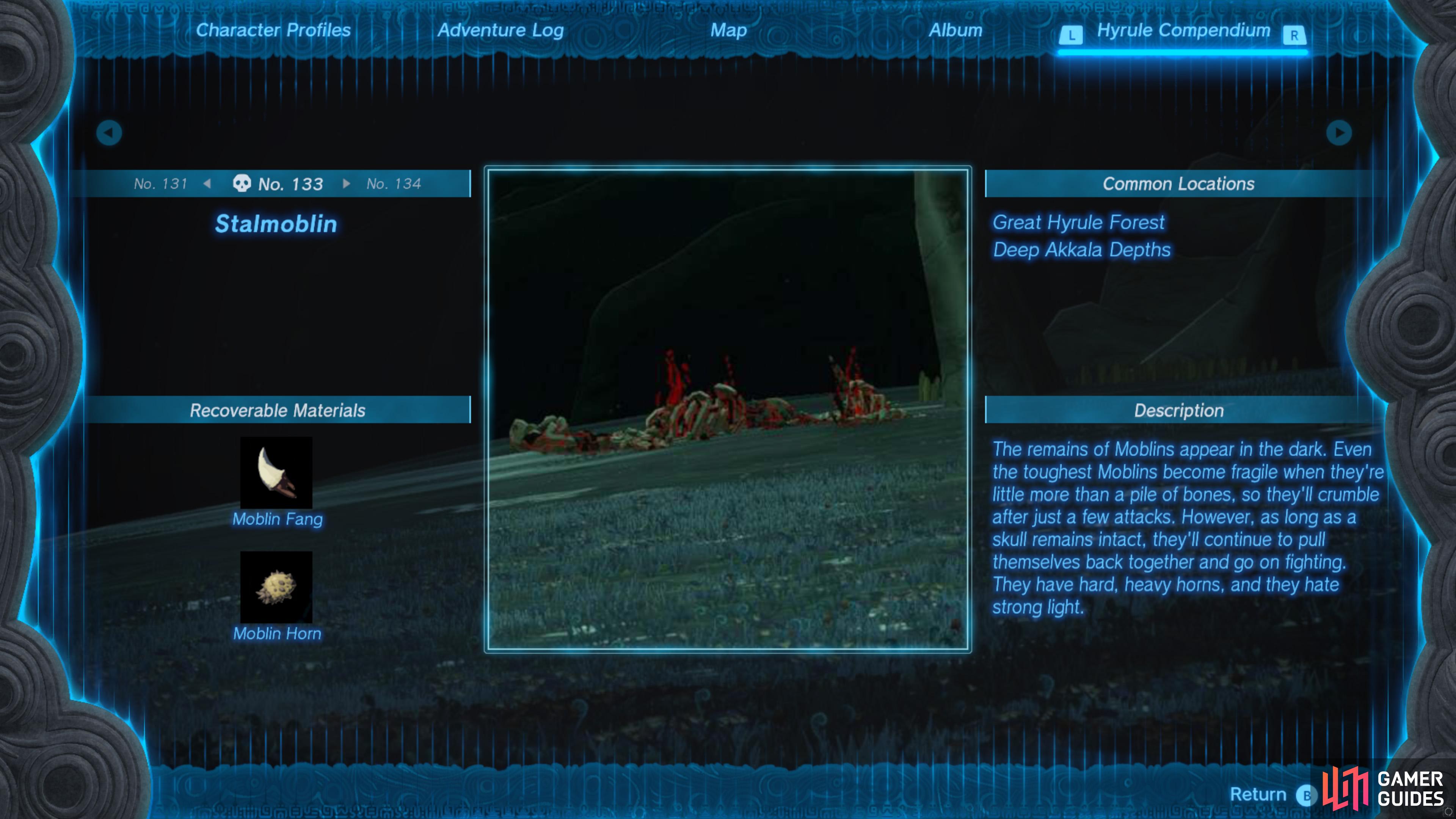Click the R shoulder button icon
This screenshot has height=819, width=1456.
(1294, 35)
